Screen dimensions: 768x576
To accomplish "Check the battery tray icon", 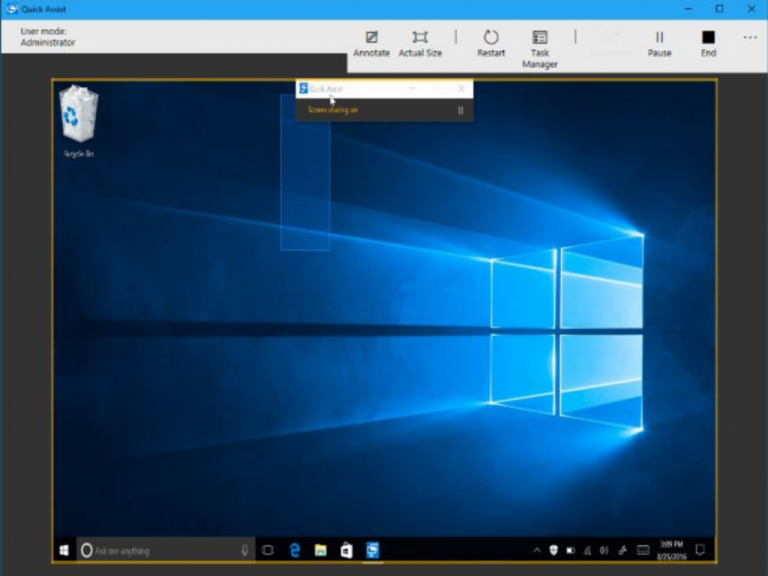I will pyautogui.click(x=571, y=551).
